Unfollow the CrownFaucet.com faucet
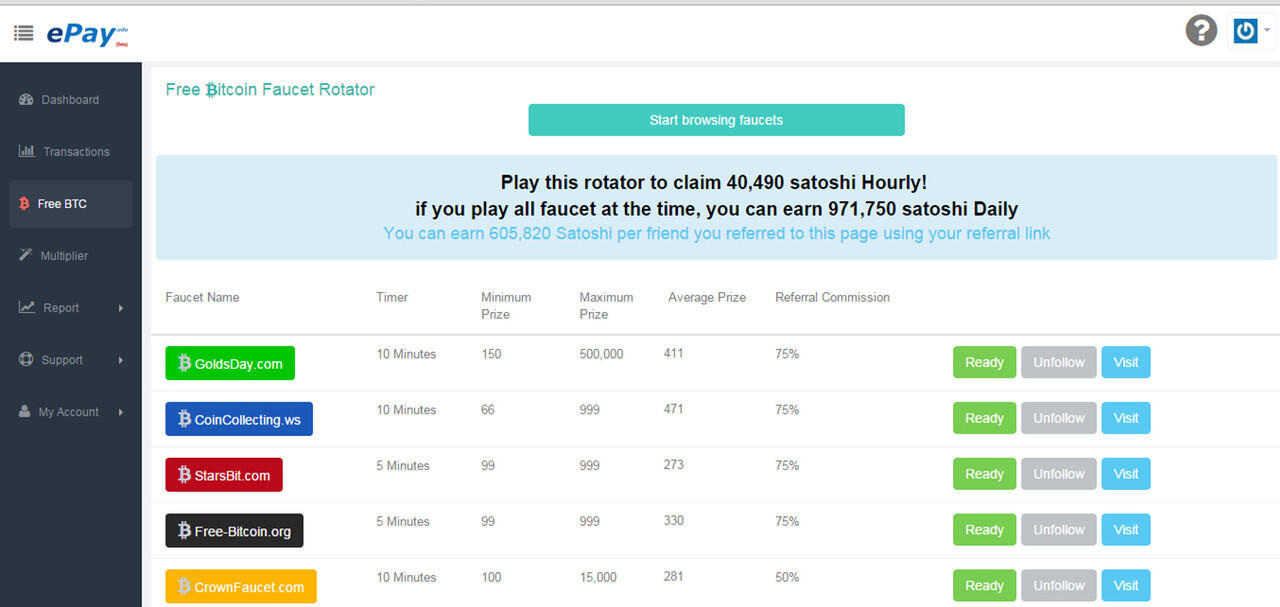 (x=1059, y=586)
